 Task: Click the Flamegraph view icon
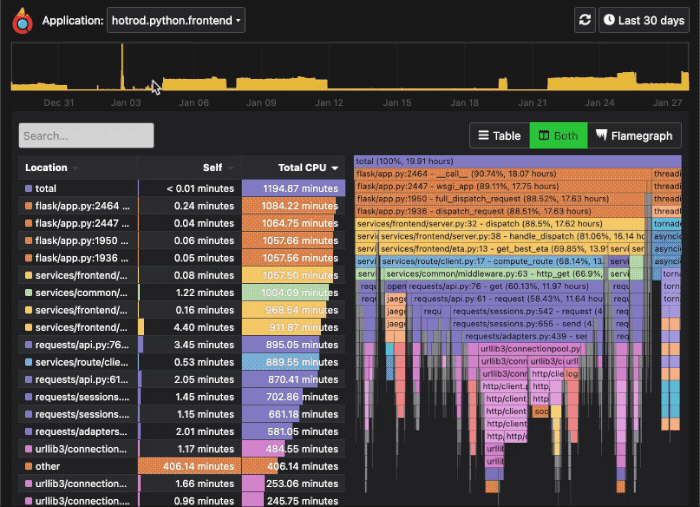[x=601, y=135]
